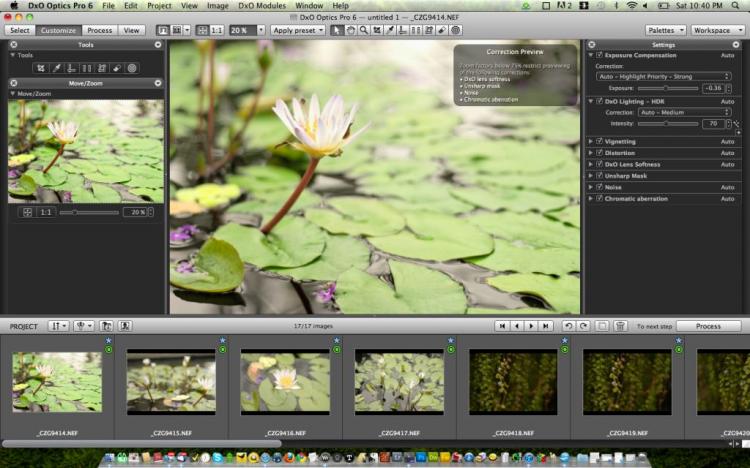
Task: Click the rotate left icon in Project bar
Action: point(568,326)
